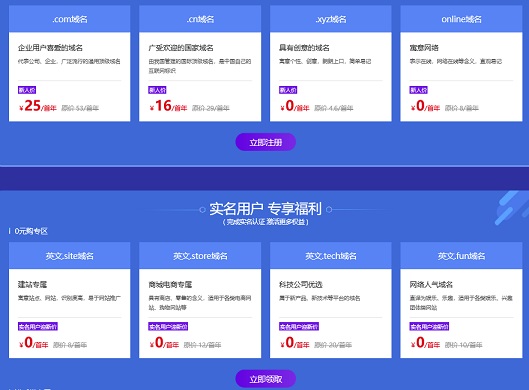Click 科技公司优选 title on tech card

pos(301,284)
